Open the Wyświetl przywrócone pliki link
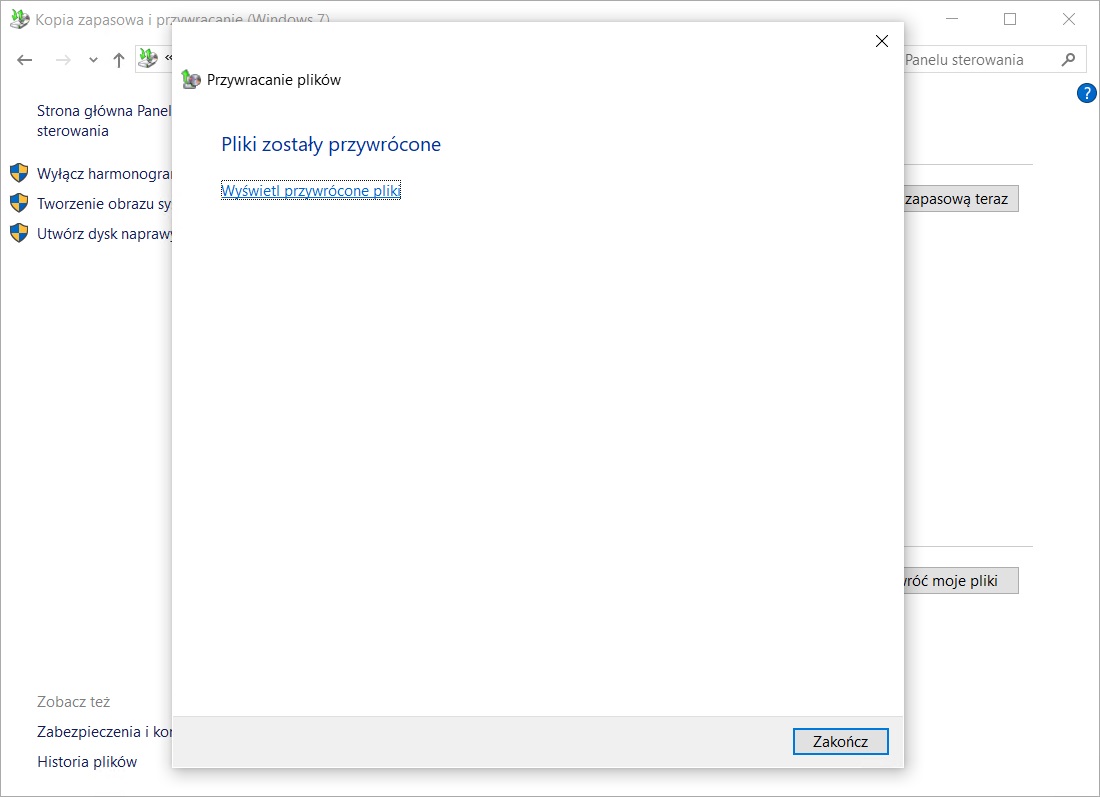The image size is (1100, 797). (x=310, y=190)
